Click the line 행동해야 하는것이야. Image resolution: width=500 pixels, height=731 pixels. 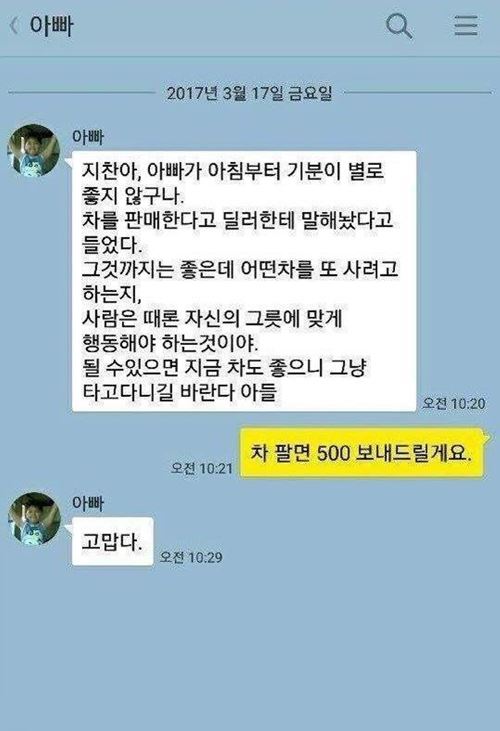pyautogui.click(x=170, y=343)
